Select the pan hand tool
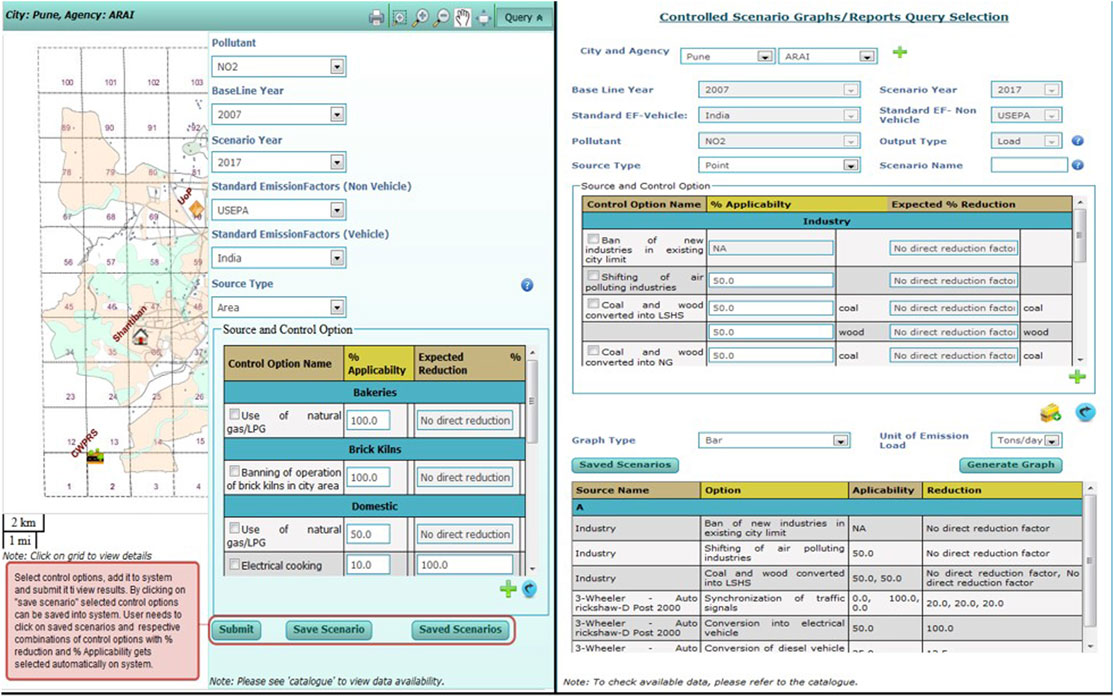Image resolution: width=1114 pixels, height=697 pixels. [463, 18]
